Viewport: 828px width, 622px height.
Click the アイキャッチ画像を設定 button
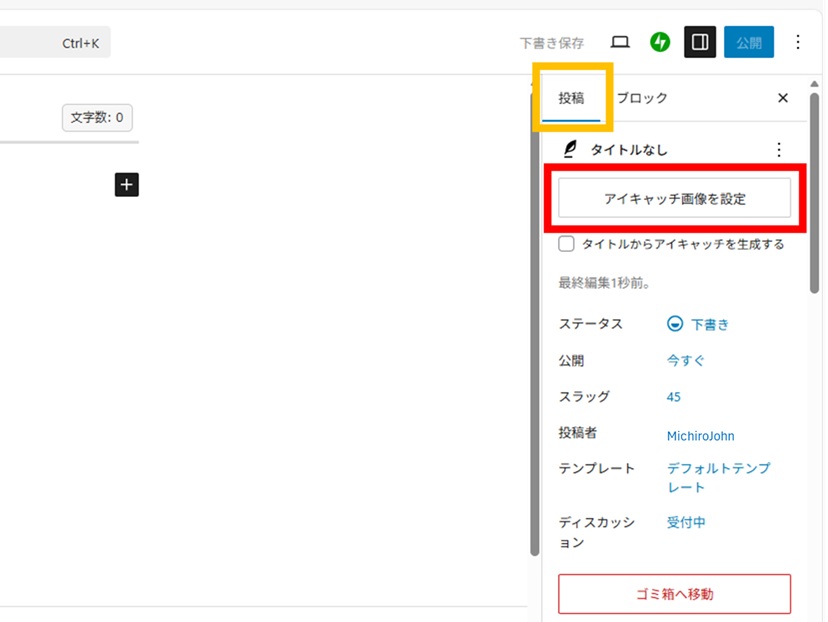point(674,198)
